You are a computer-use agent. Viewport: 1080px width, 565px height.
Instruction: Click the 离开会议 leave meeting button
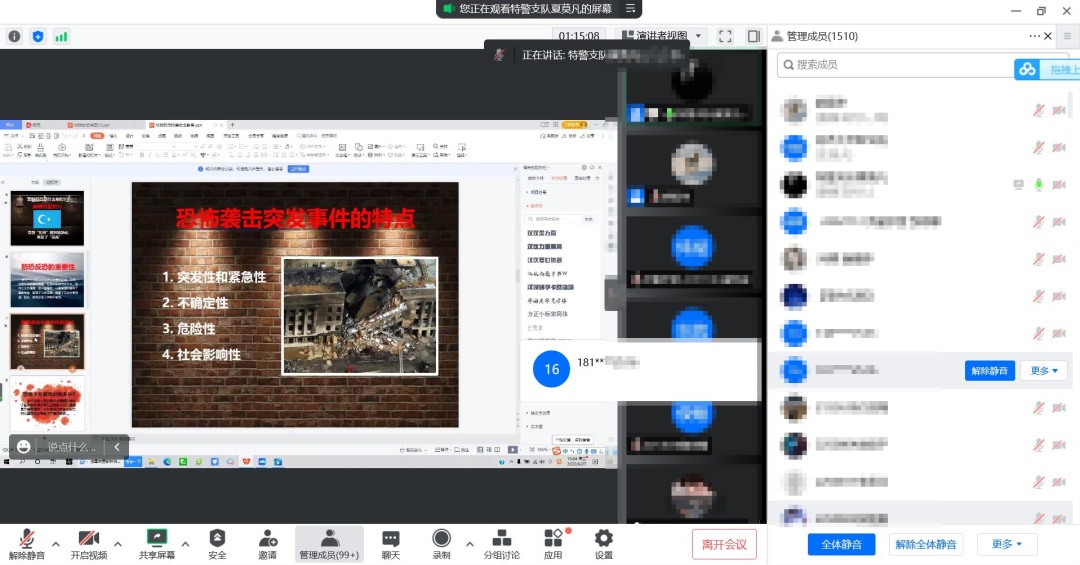pos(724,544)
